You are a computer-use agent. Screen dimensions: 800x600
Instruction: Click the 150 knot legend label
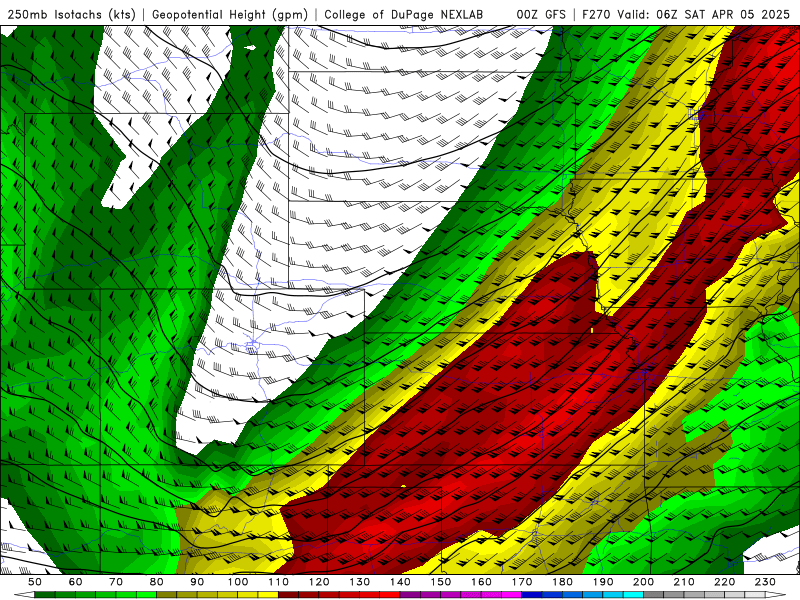pos(441,582)
